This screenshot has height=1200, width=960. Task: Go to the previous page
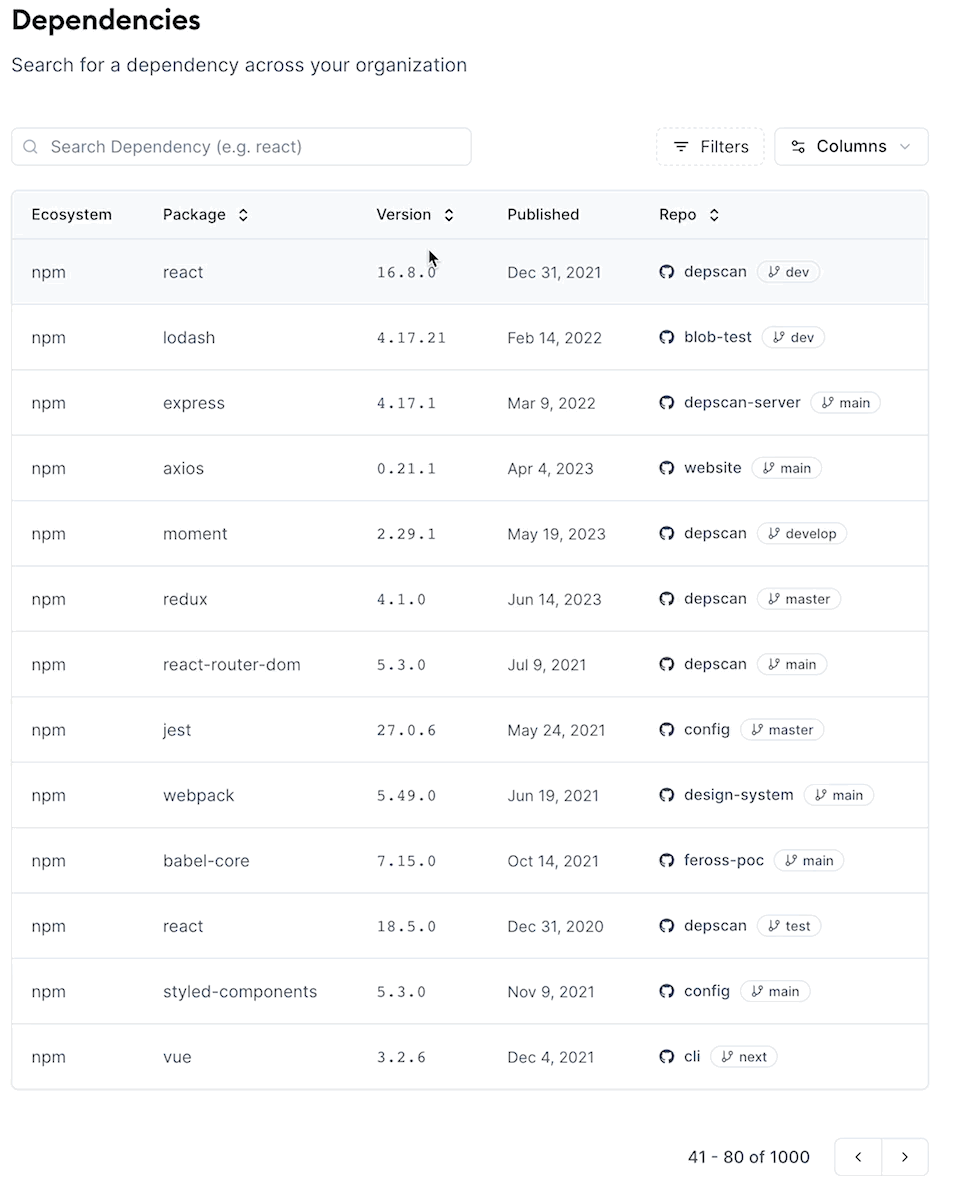tap(858, 1157)
